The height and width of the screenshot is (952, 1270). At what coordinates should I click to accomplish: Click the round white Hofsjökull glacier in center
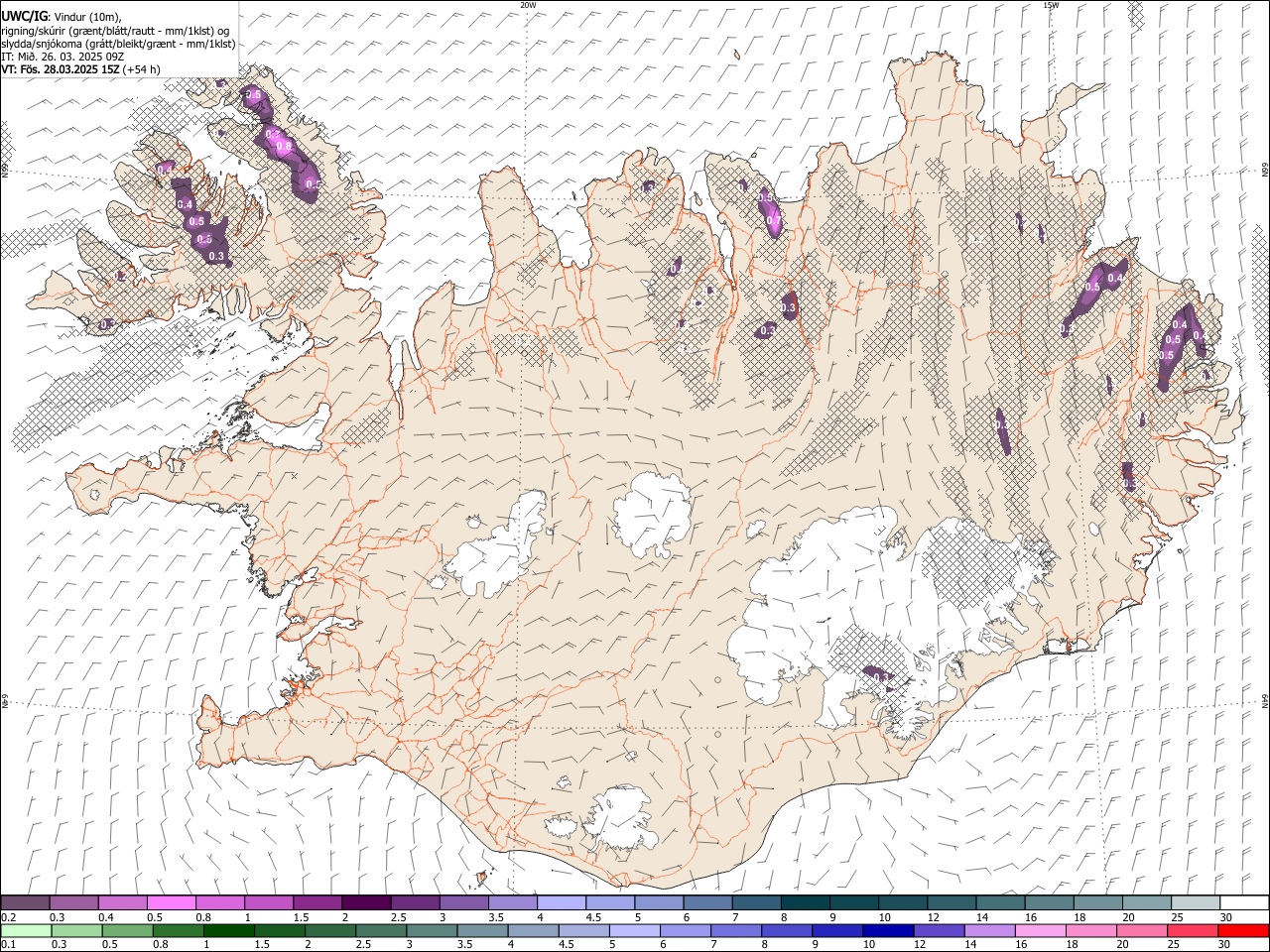click(x=652, y=513)
